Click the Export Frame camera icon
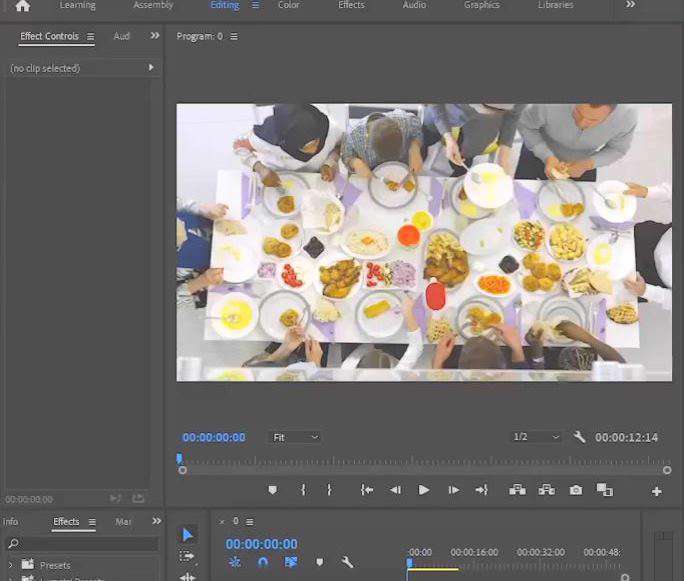 point(576,490)
